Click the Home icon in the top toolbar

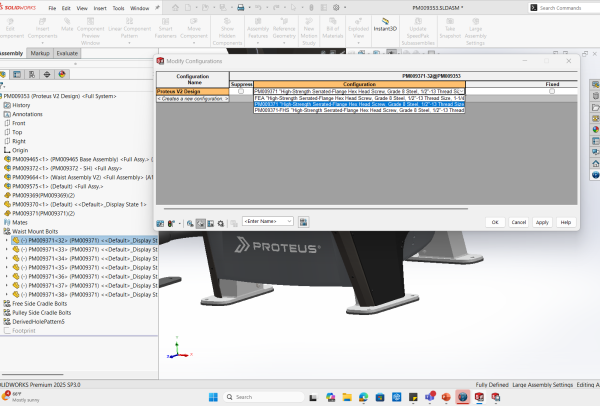click(x=175, y=8)
